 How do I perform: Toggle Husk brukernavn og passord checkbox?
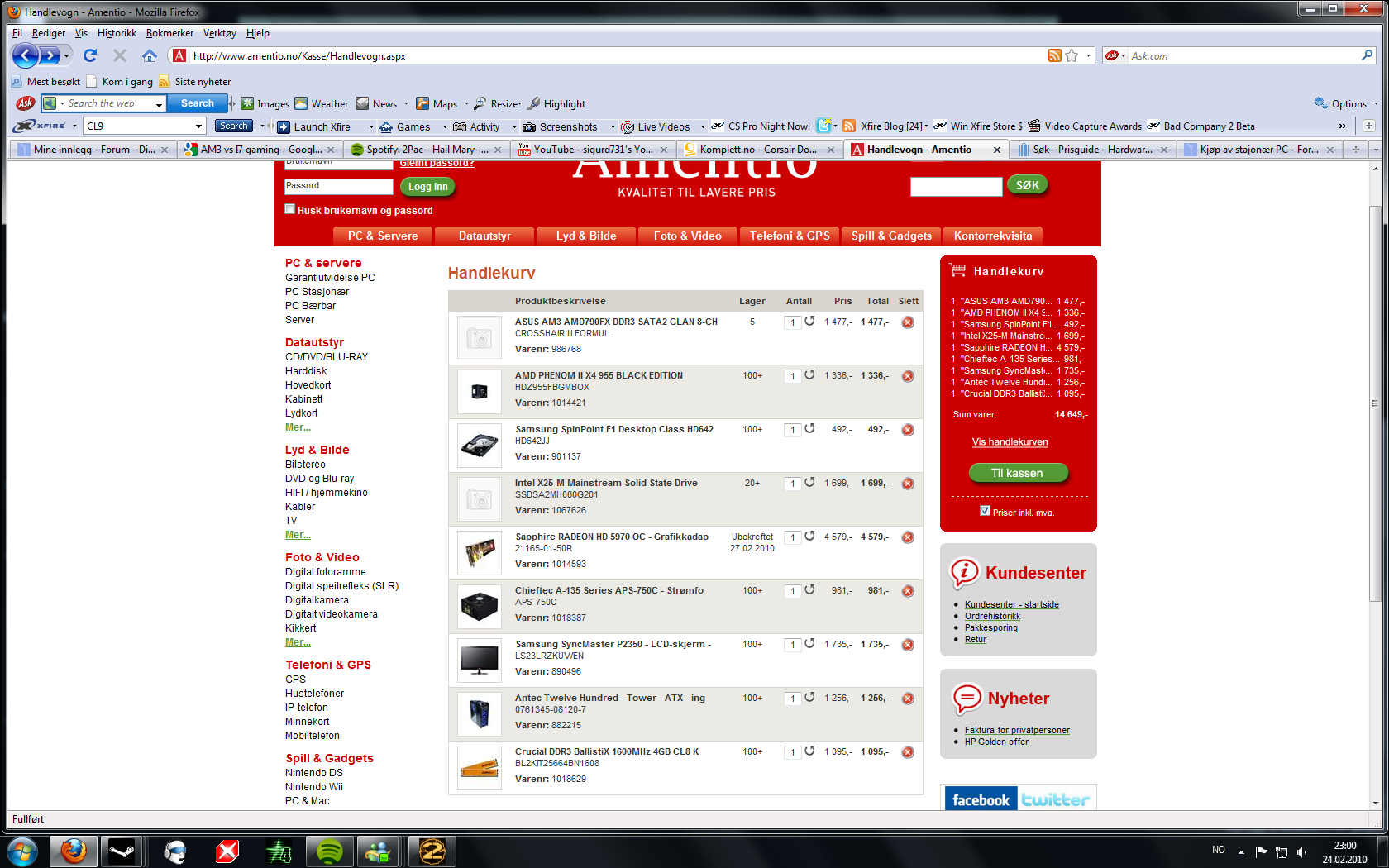coord(290,209)
